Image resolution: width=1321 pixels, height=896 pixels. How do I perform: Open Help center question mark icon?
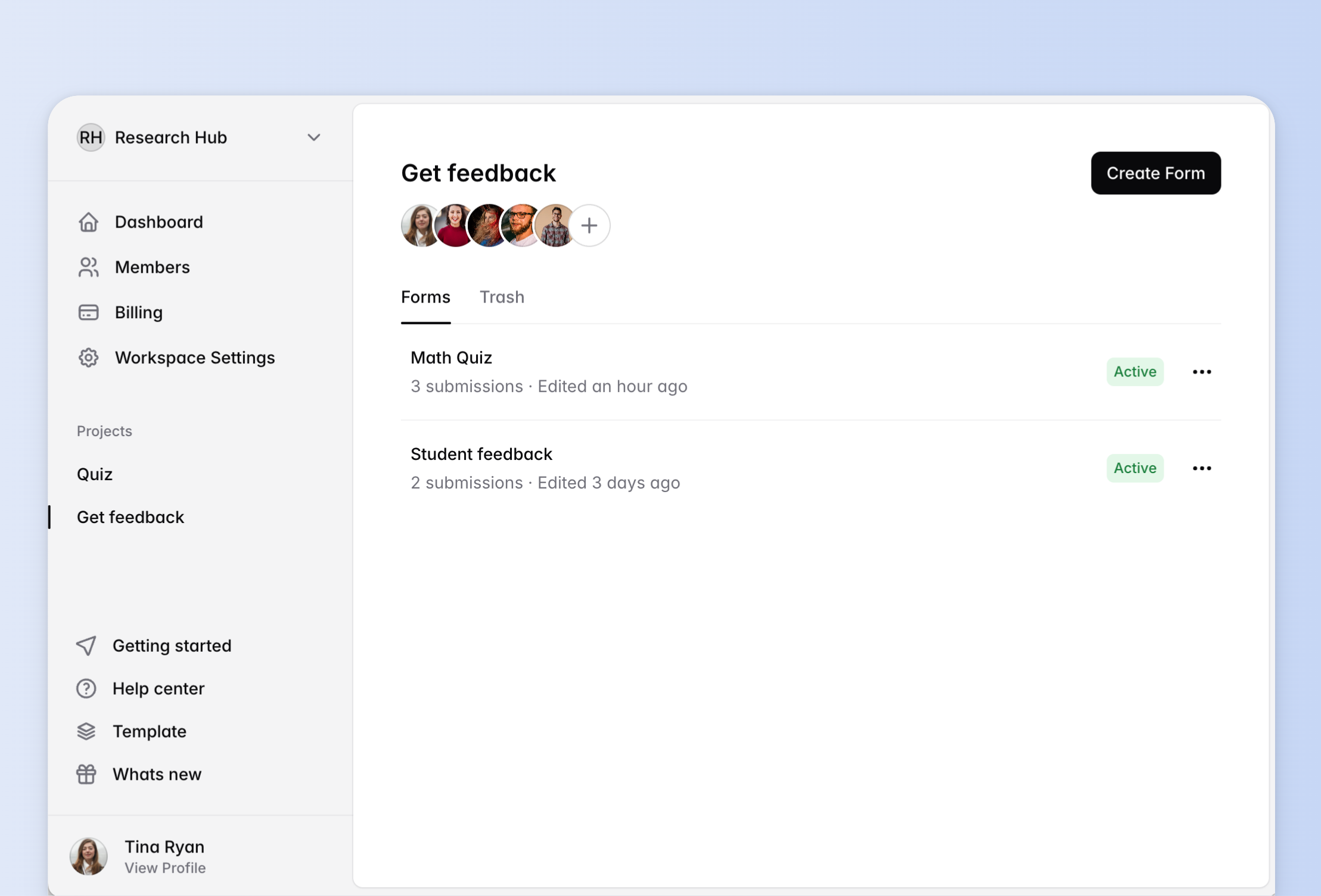coord(86,689)
